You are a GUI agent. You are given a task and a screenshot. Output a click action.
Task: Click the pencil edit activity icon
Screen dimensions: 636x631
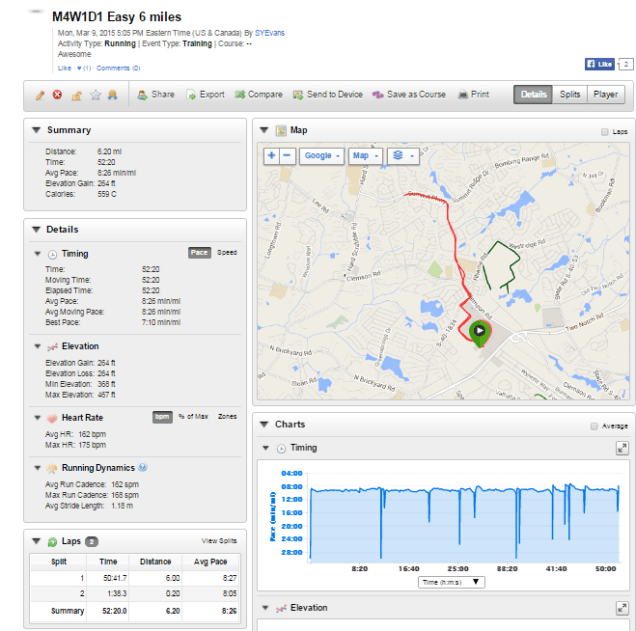40,95
